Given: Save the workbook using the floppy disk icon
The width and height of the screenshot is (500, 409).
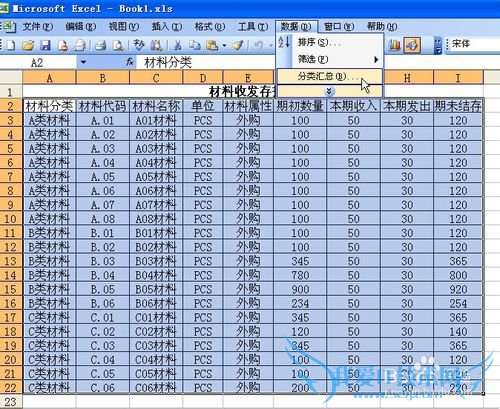Looking at the screenshot, I should pos(45,45).
